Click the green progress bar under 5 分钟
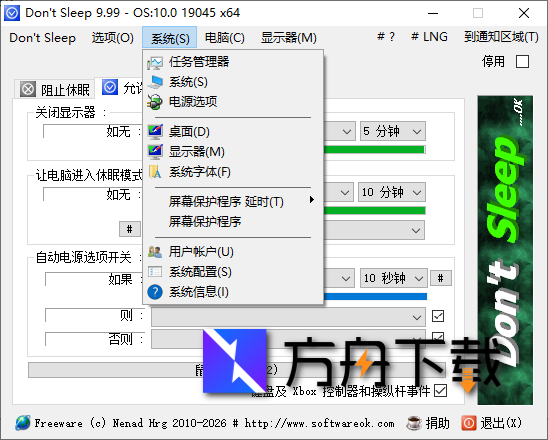The image size is (548, 440). (374, 150)
